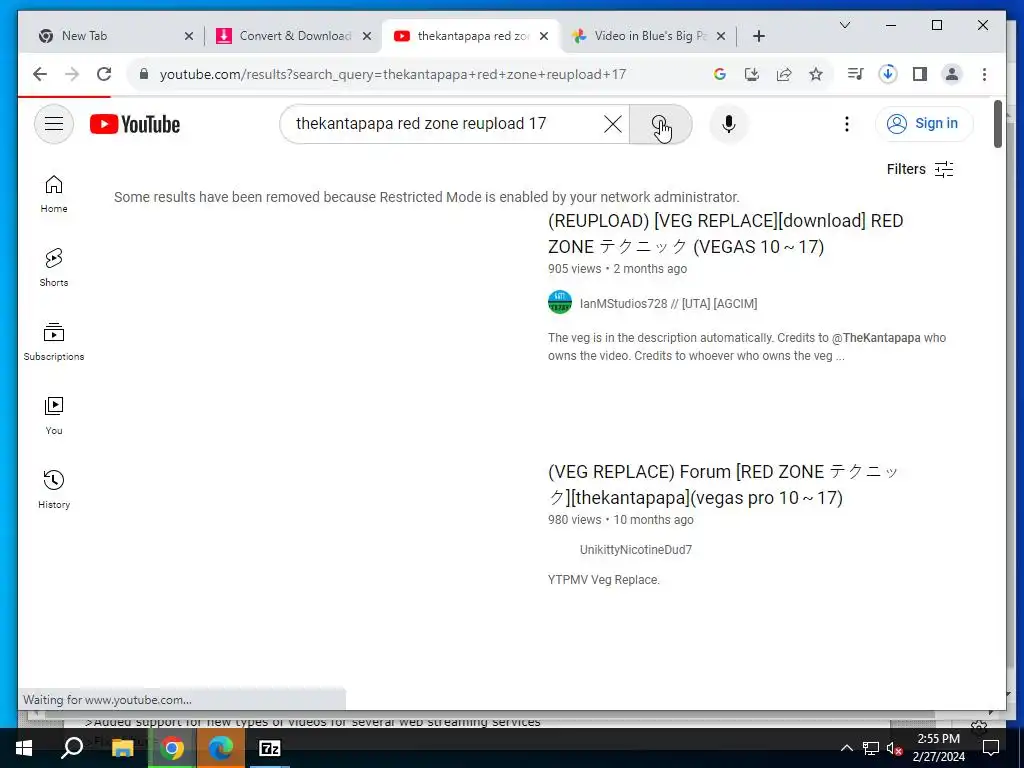Visit IanMStudios728 // [UTA] [AGCIM] channel
1024x768 pixels.
pos(668,304)
